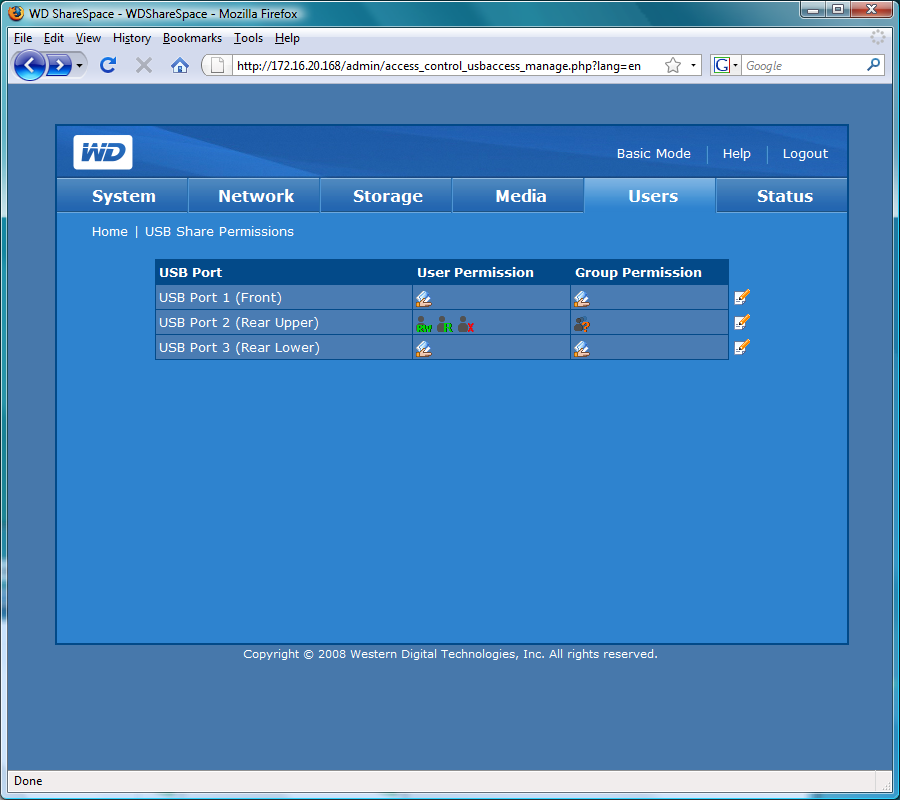Open the Bookmarks menu

point(192,38)
